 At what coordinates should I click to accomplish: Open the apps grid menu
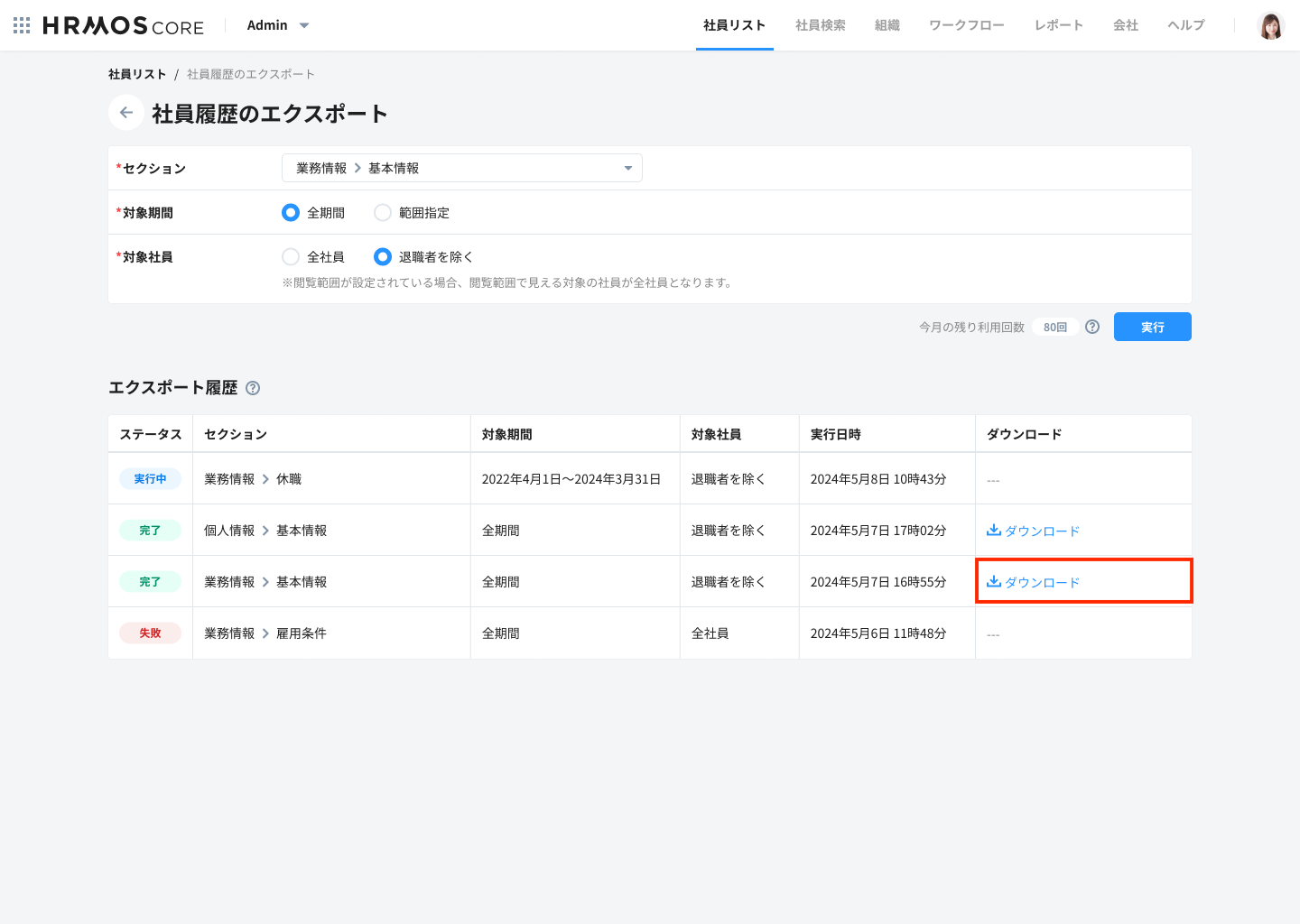point(20,25)
